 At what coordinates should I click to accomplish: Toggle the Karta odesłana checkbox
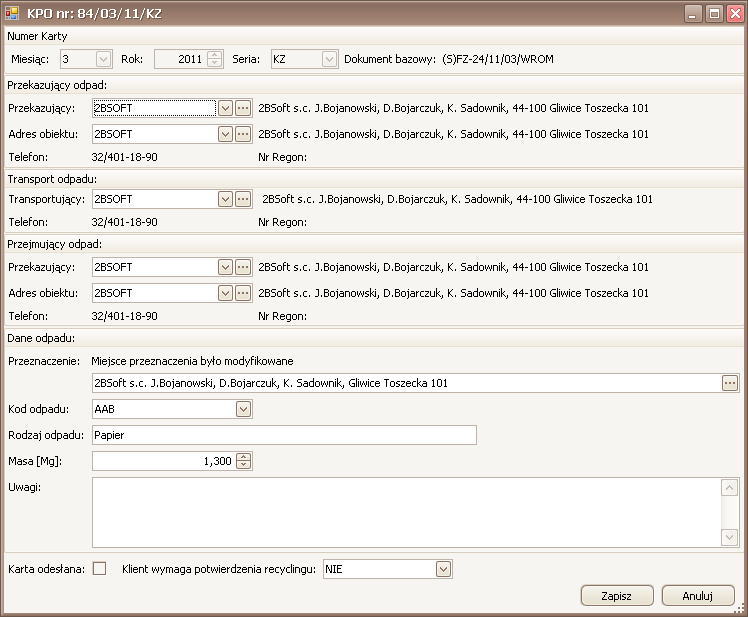(x=99, y=568)
